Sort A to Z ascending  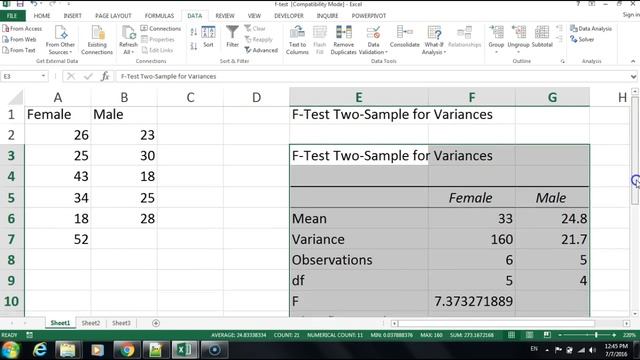pos(193,32)
